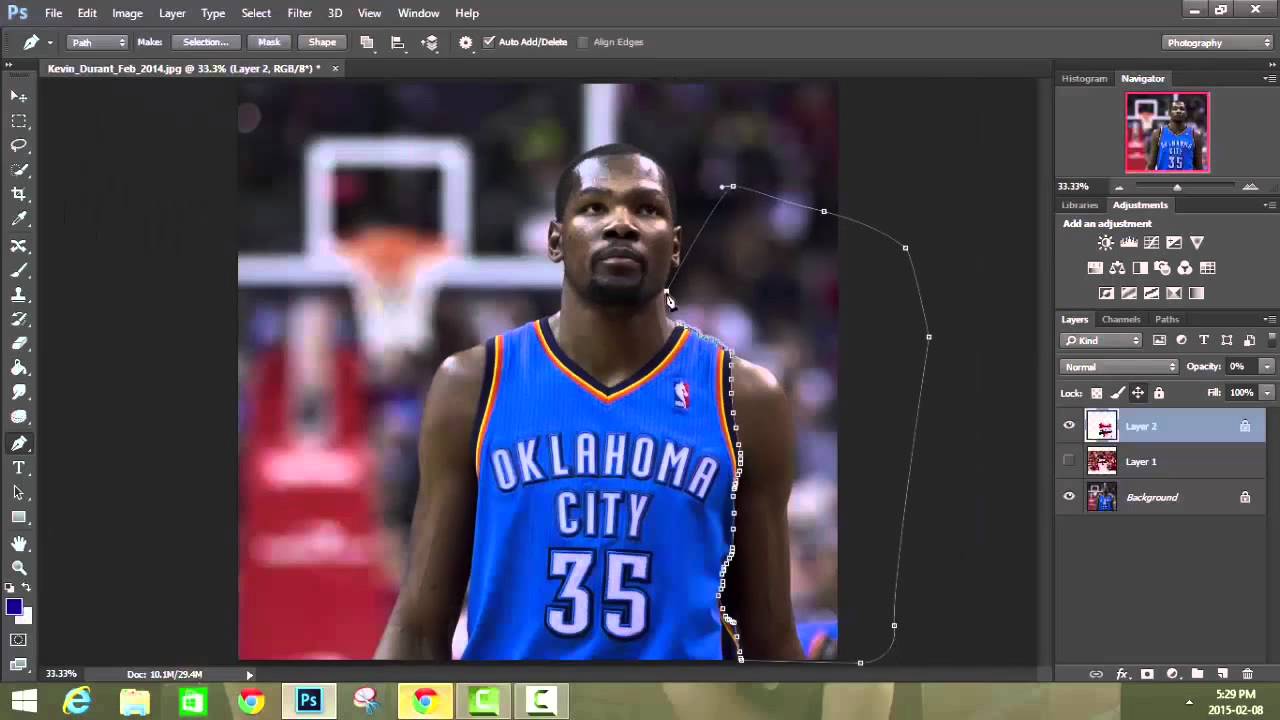
Task: Open the Layers panel flyout menu
Action: tap(1269, 319)
